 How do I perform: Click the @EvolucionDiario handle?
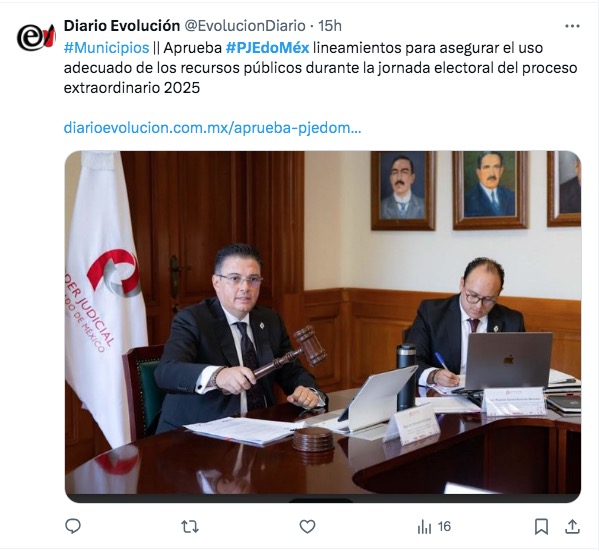pyautogui.click(x=245, y=26)
